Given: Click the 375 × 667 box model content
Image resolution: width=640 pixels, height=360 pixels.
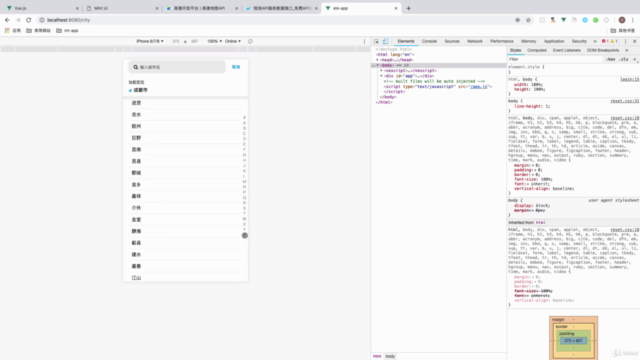Looking at the screenshot, I should point(573,340).
